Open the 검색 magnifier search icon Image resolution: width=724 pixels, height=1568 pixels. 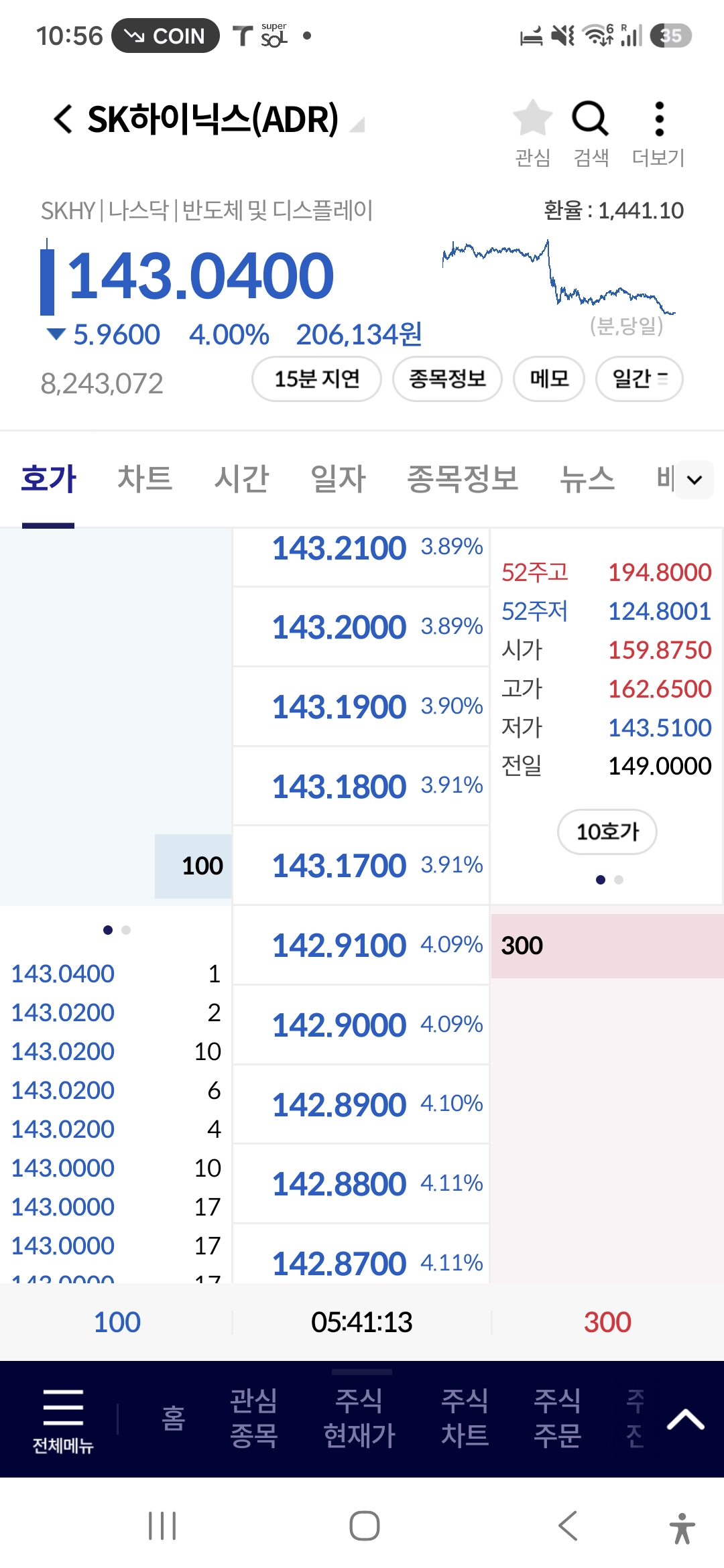click(x=591, y=133)
